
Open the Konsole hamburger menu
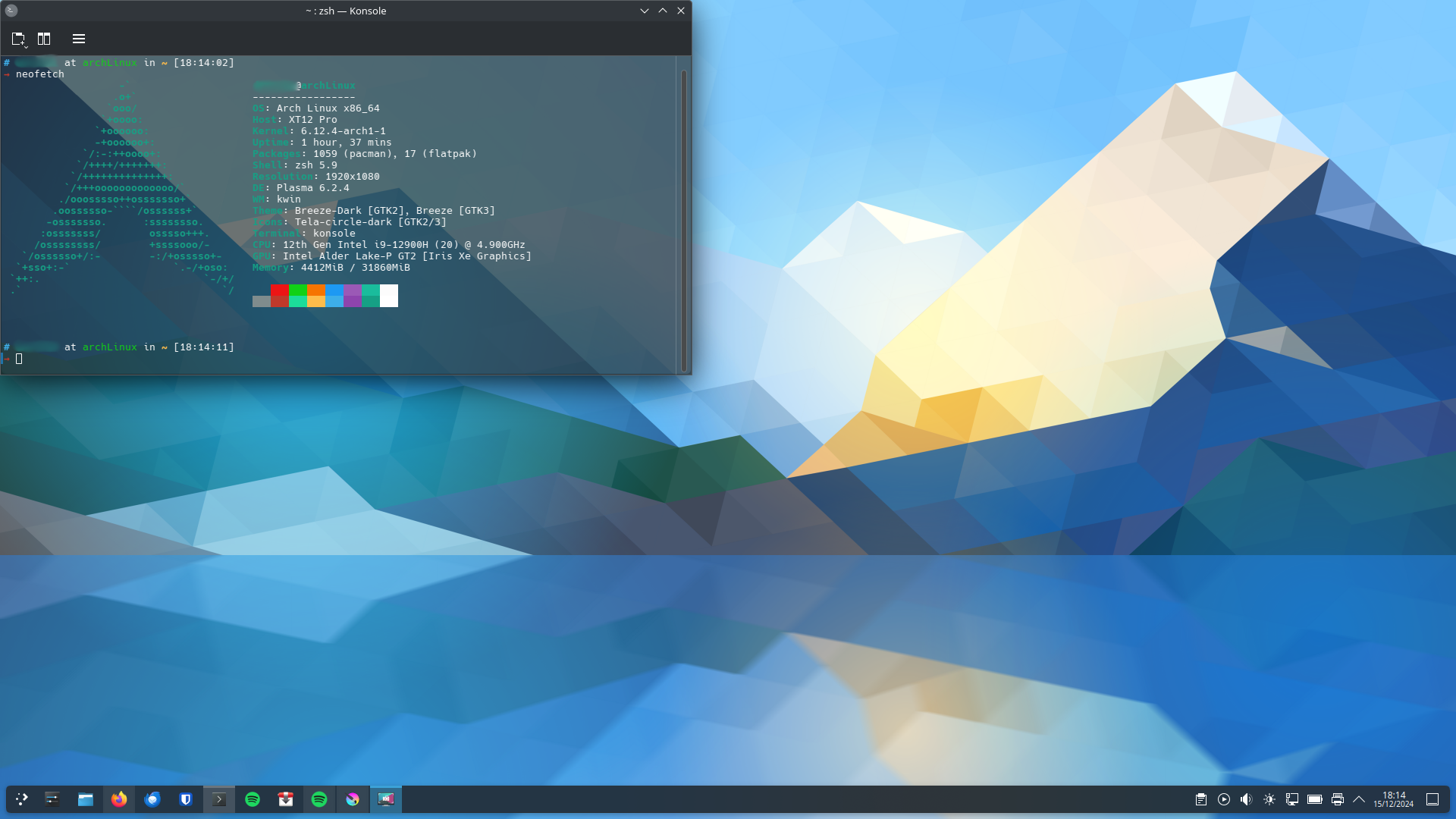pos(79,39)
